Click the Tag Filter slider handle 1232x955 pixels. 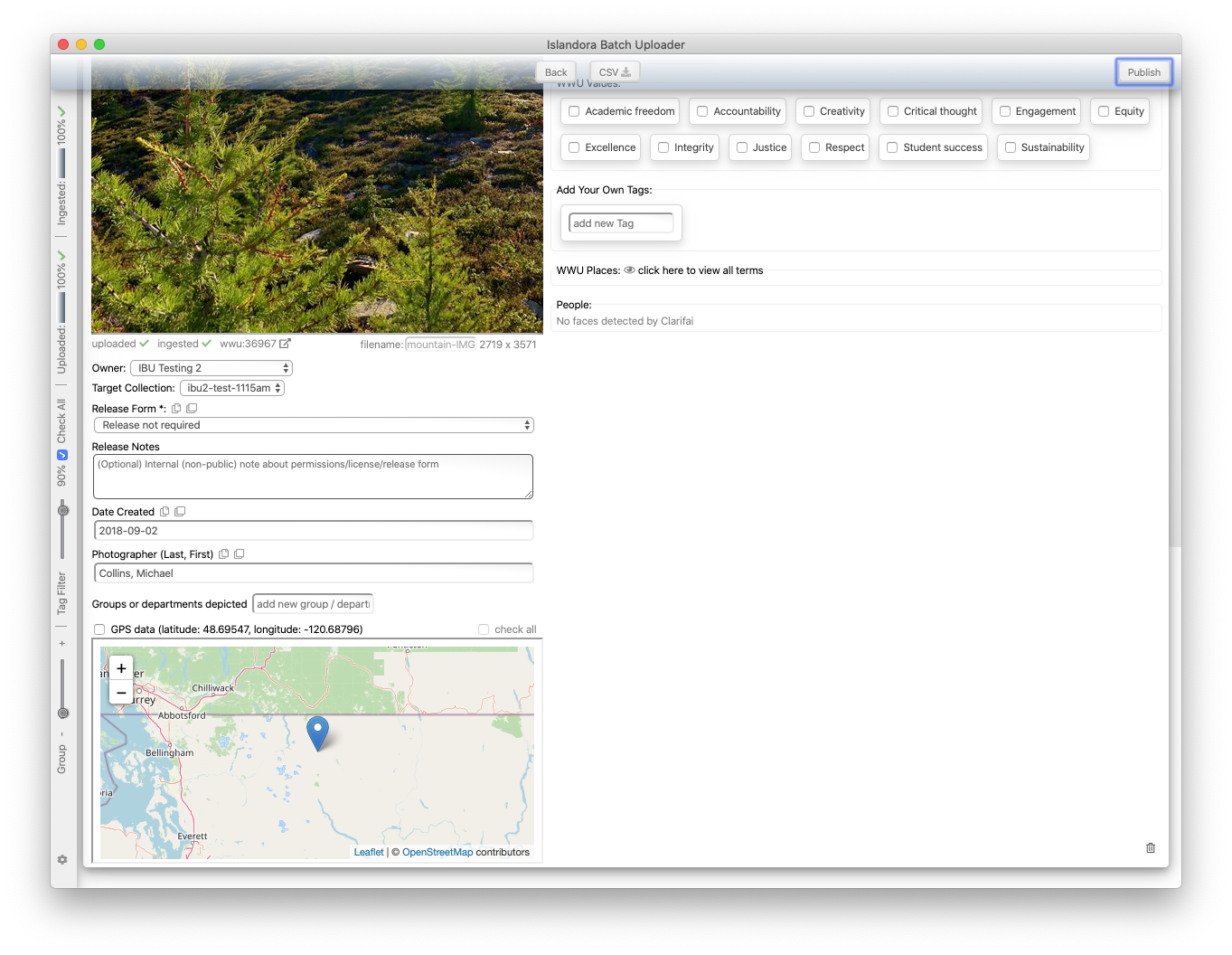tap(63, 511)
